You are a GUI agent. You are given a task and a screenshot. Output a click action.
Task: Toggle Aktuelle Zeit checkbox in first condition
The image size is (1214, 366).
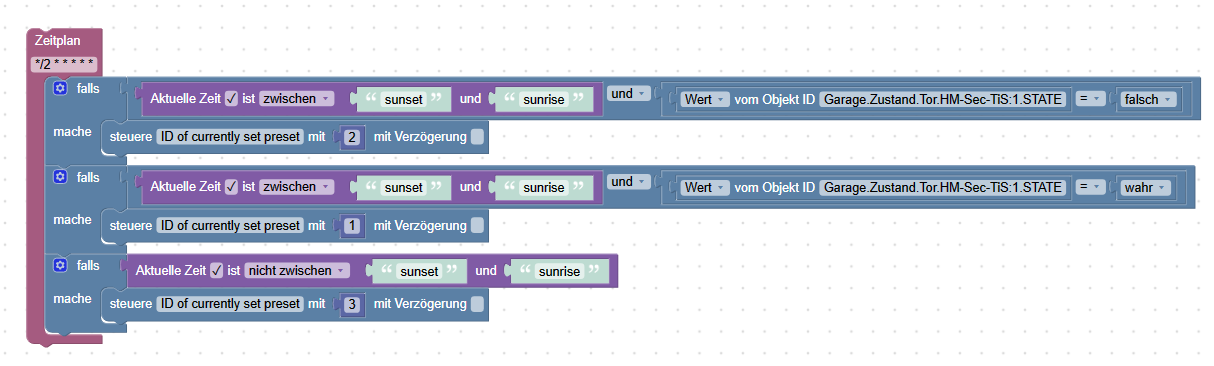tap(231, 99)
